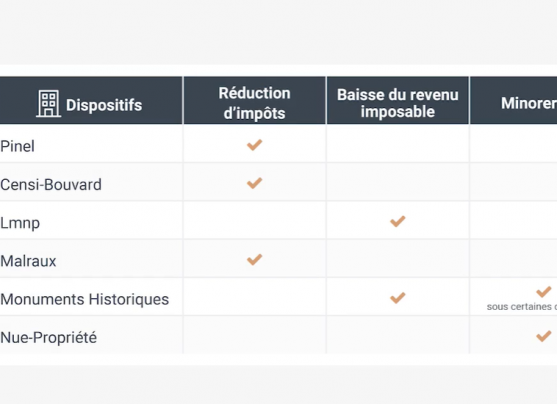Select the Réduction d'impôts column header
The image size is (557, 404).
(255, 100)
